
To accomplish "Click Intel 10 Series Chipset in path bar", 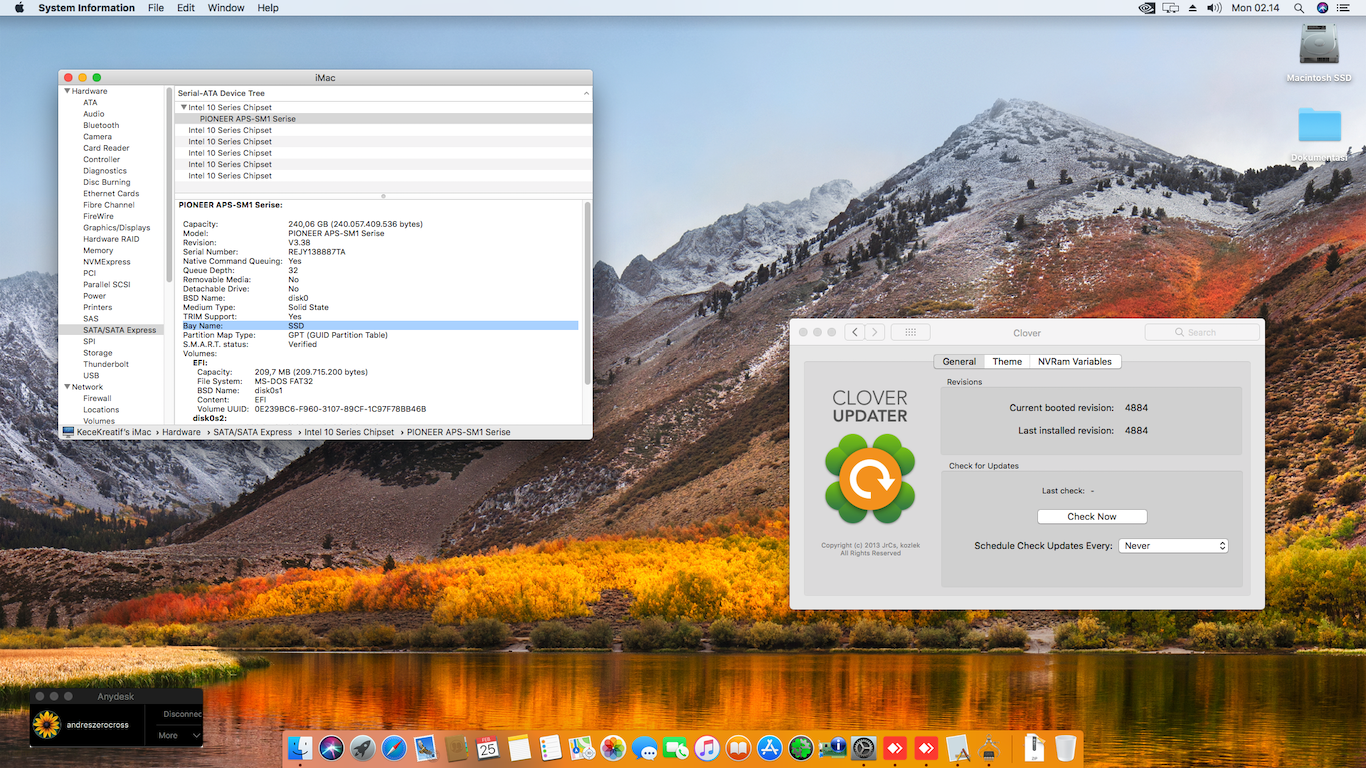I will coord(349,432).
